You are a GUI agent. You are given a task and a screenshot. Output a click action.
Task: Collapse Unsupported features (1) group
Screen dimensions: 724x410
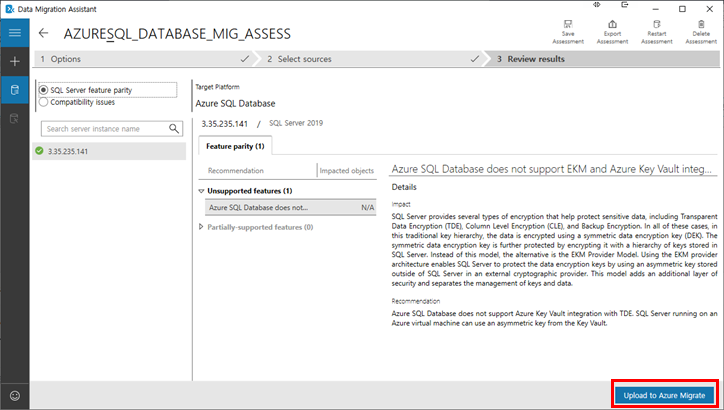coord(201,191)
